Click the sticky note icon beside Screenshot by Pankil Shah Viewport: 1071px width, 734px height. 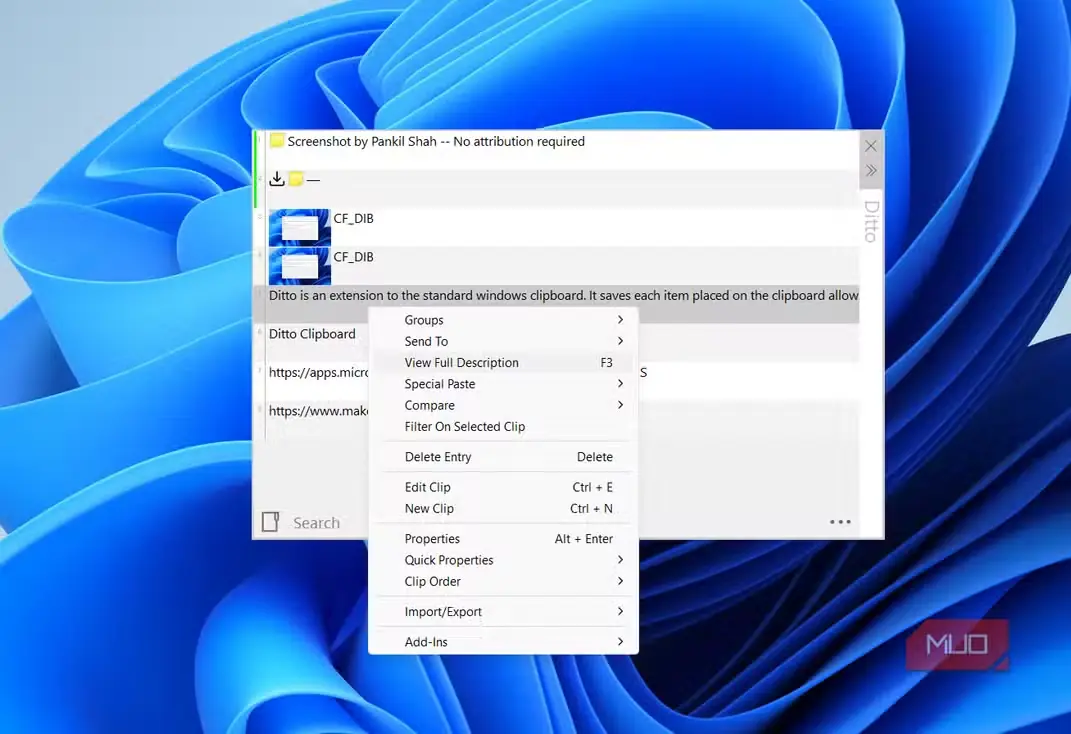(277, 141)
